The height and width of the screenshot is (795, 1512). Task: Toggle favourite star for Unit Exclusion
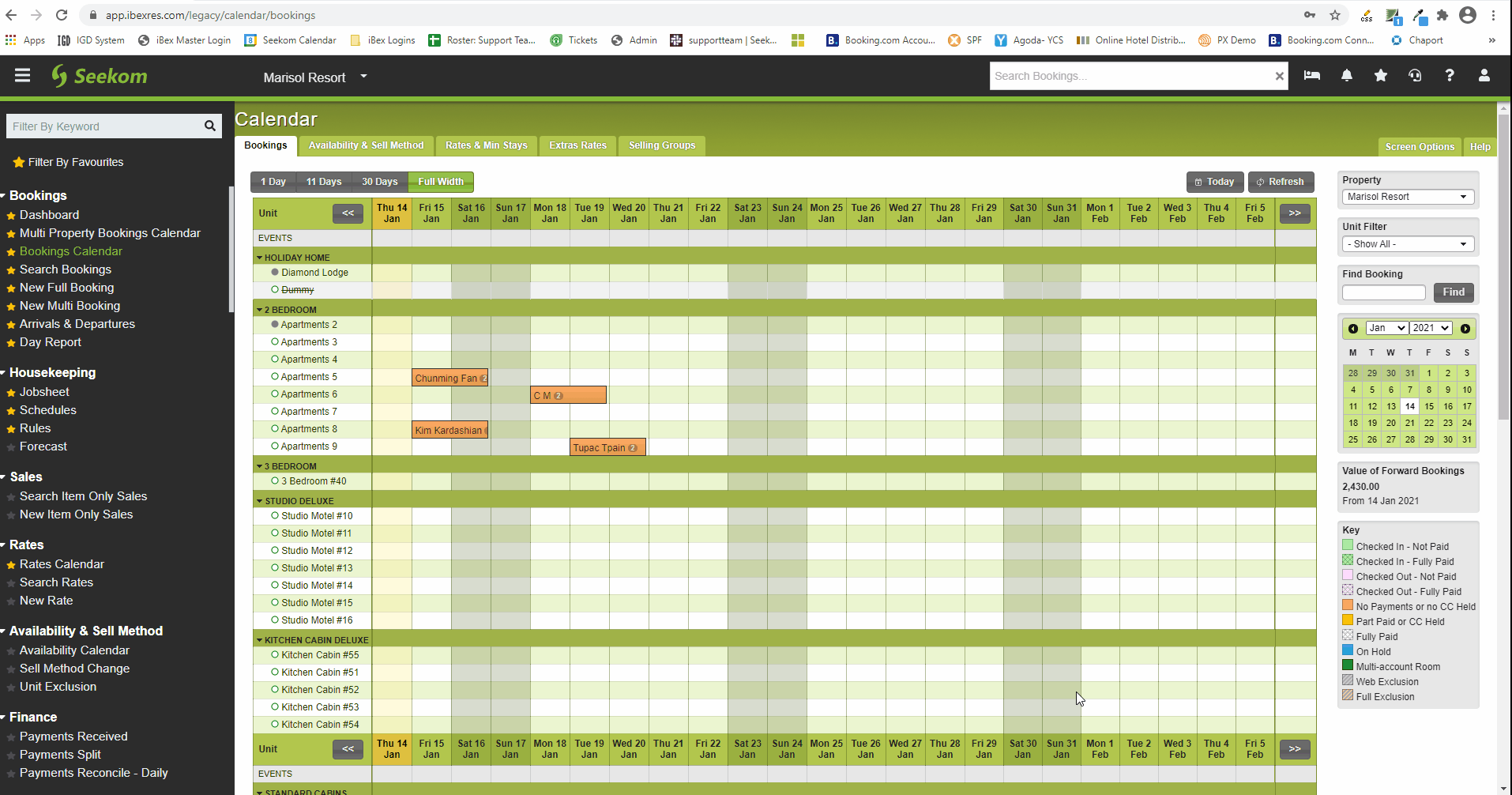[x=11, y=688]
